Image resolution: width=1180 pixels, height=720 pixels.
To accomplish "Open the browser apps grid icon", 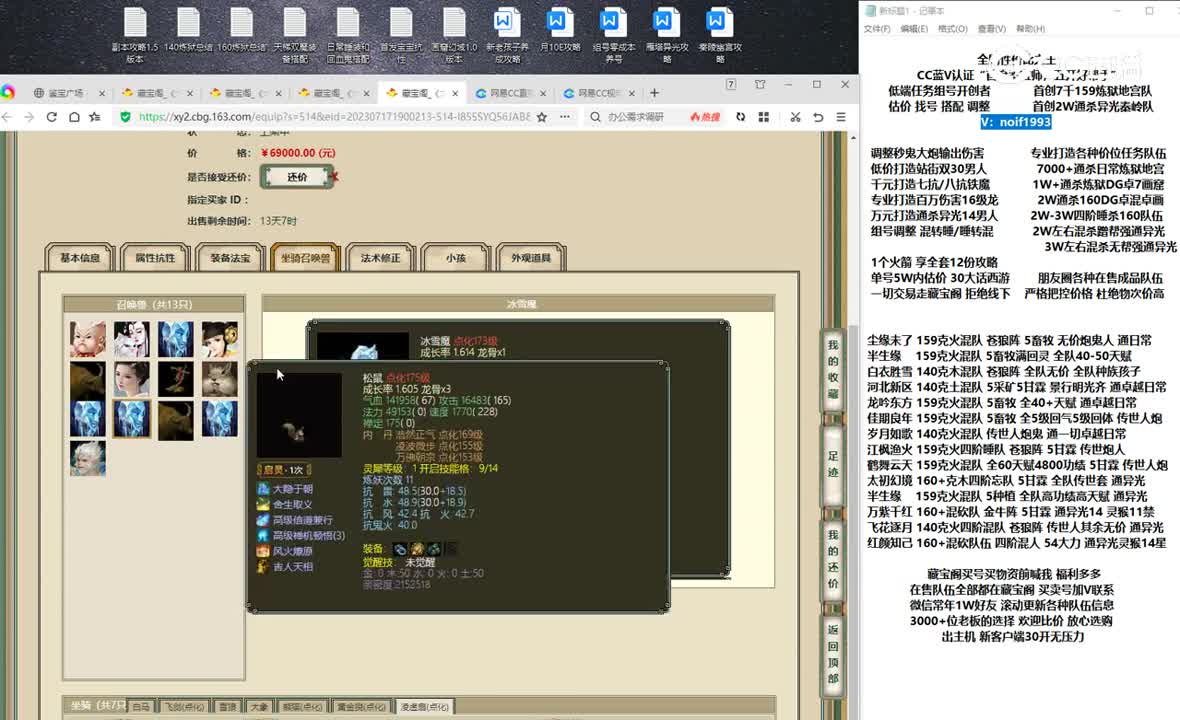I will point(764,117).
